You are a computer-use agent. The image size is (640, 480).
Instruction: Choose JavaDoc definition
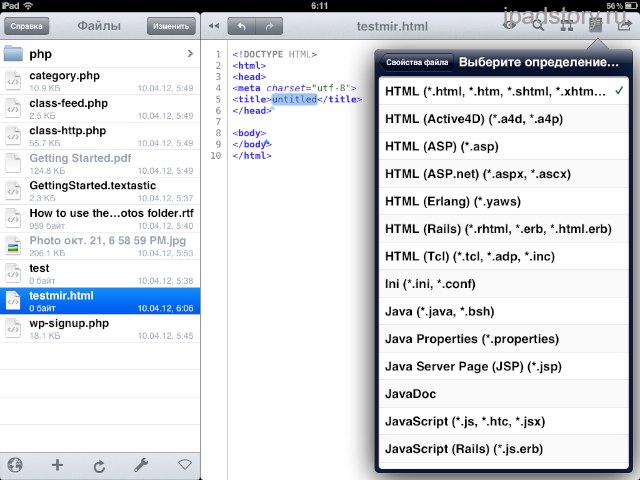click(x=504, y=394)
